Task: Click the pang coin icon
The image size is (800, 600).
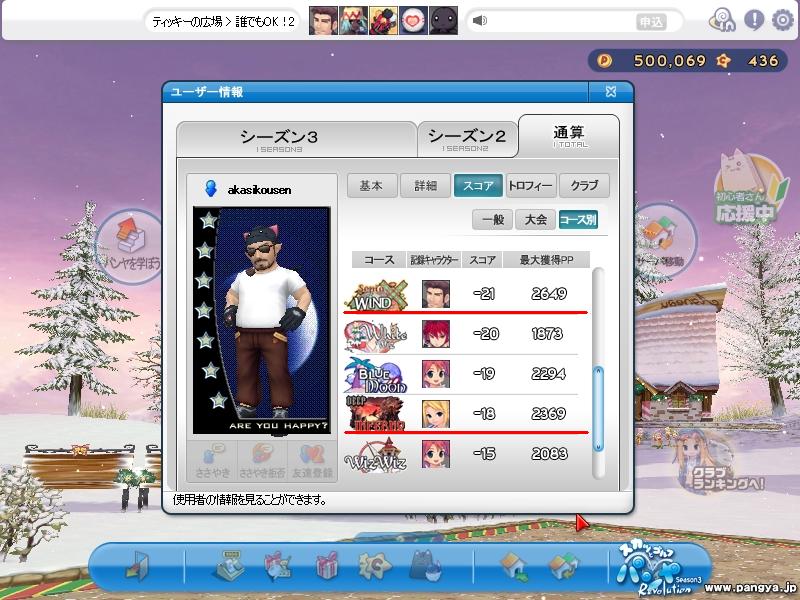Action: tap(605, 61)
